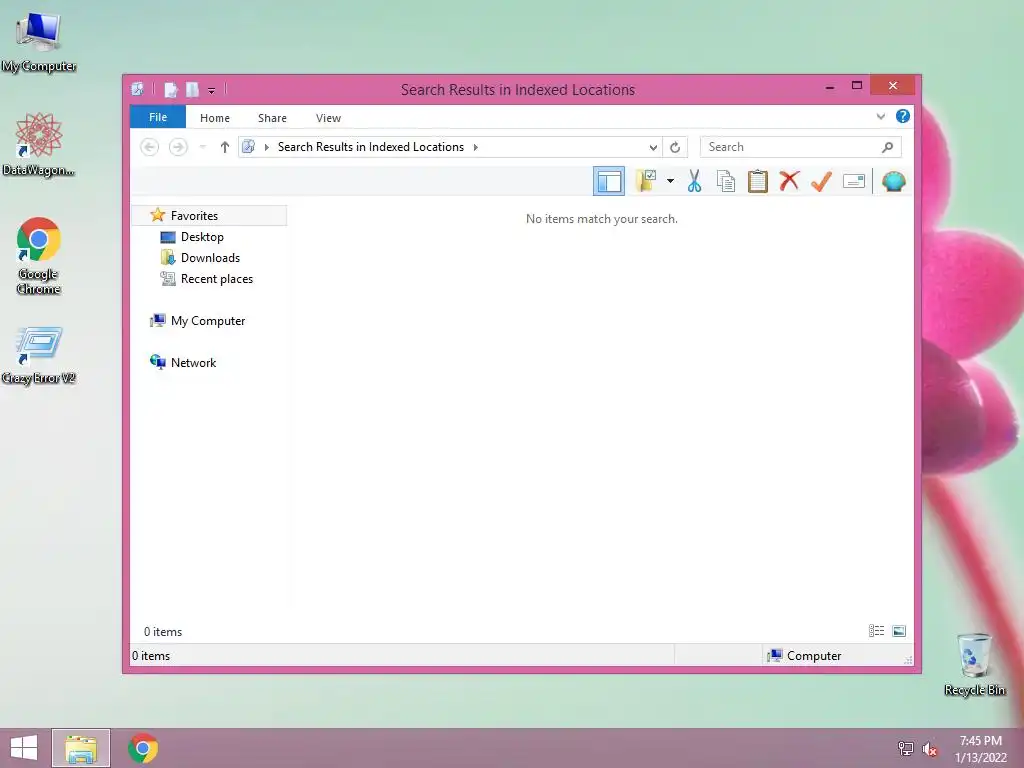Open Classic Shell settings shell icon
This screenshot has width=1024, height=768.
[x=893, y=181]
